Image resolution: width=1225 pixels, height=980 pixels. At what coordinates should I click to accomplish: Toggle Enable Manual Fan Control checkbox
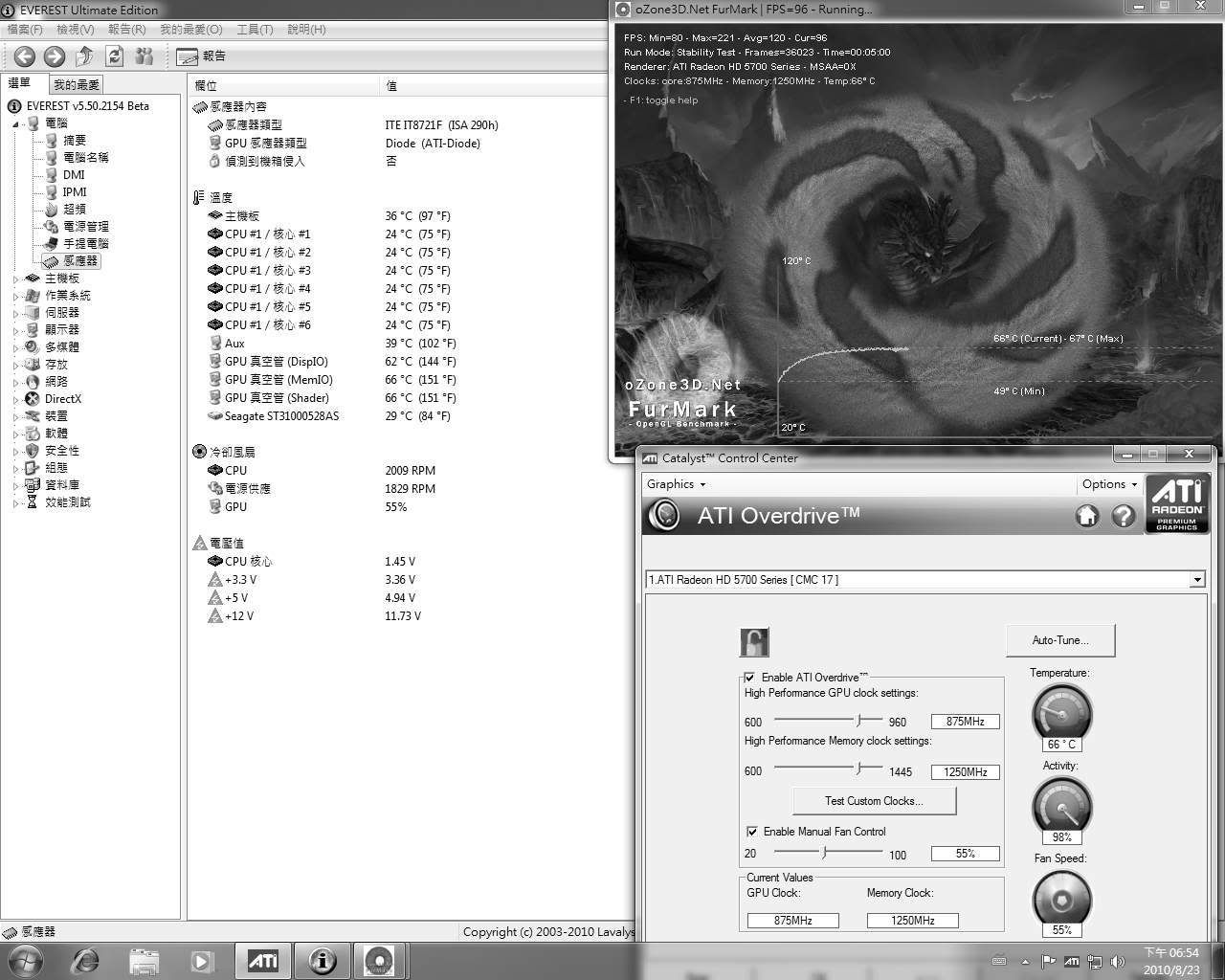(x=751, y=832)
